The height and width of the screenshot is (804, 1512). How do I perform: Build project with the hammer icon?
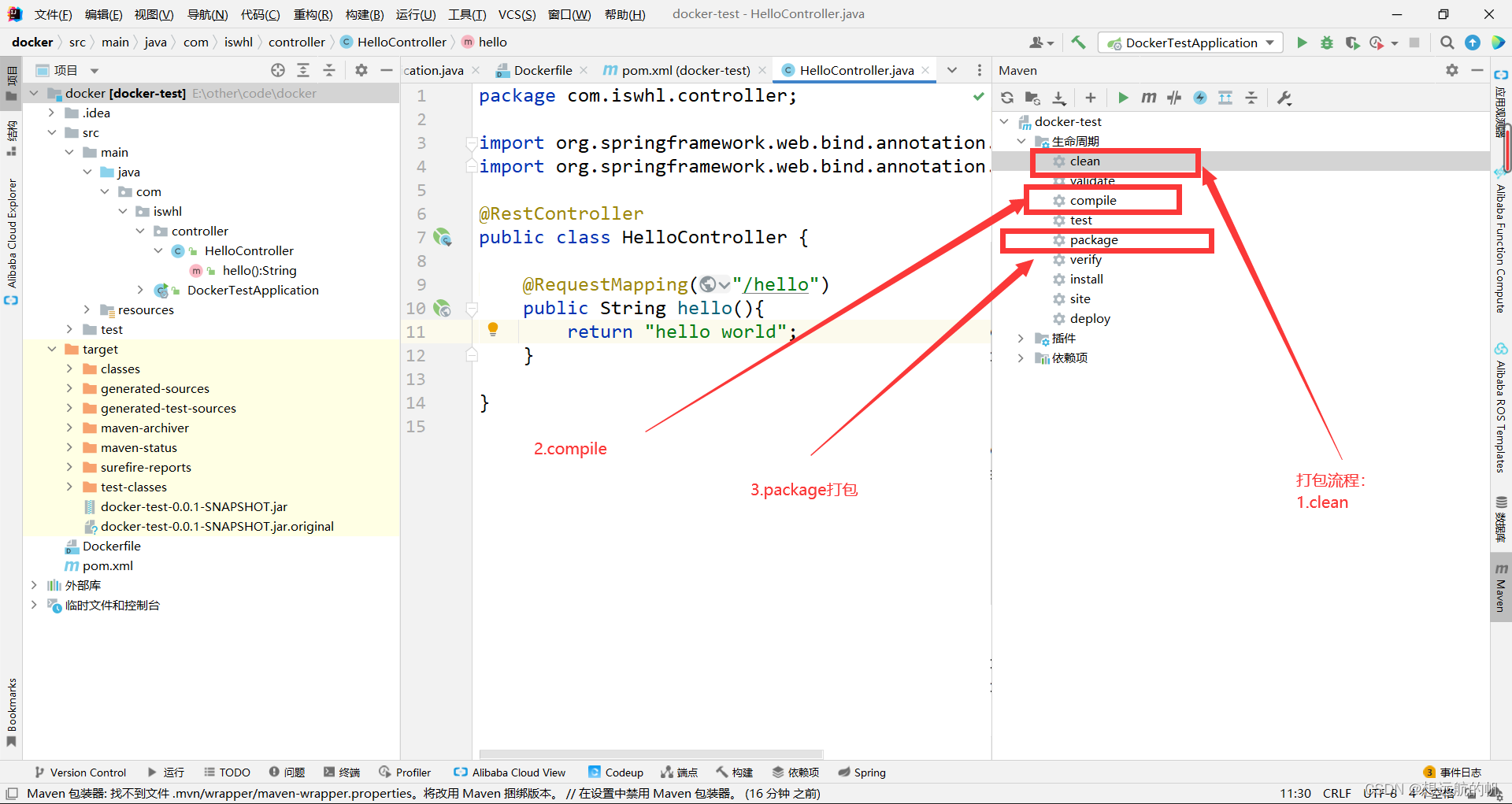1078,43
